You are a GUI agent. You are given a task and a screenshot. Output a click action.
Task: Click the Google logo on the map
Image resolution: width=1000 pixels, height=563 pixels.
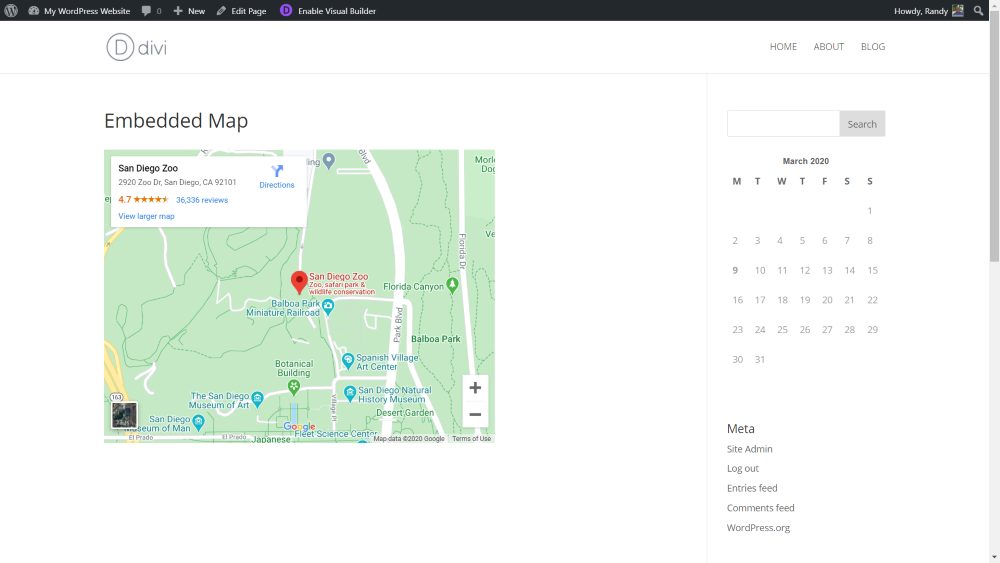pyautogui.click(x=299, y=427)
